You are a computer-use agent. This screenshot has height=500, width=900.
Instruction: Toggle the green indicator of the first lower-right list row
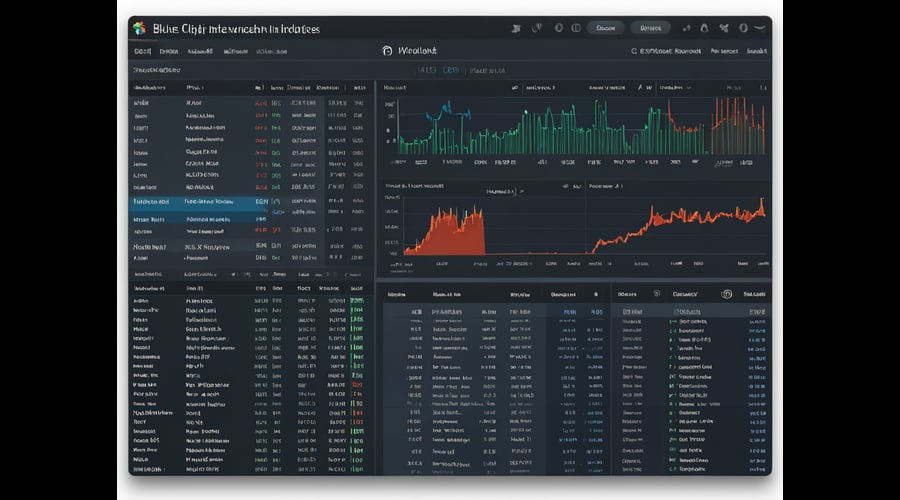(672, 321)
